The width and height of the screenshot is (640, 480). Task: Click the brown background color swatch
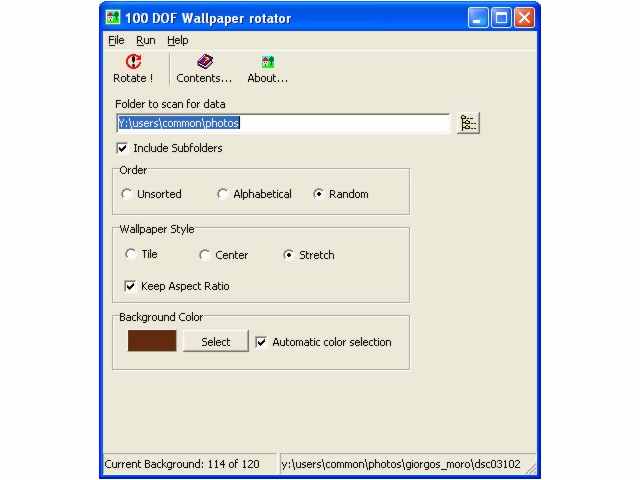152,341
